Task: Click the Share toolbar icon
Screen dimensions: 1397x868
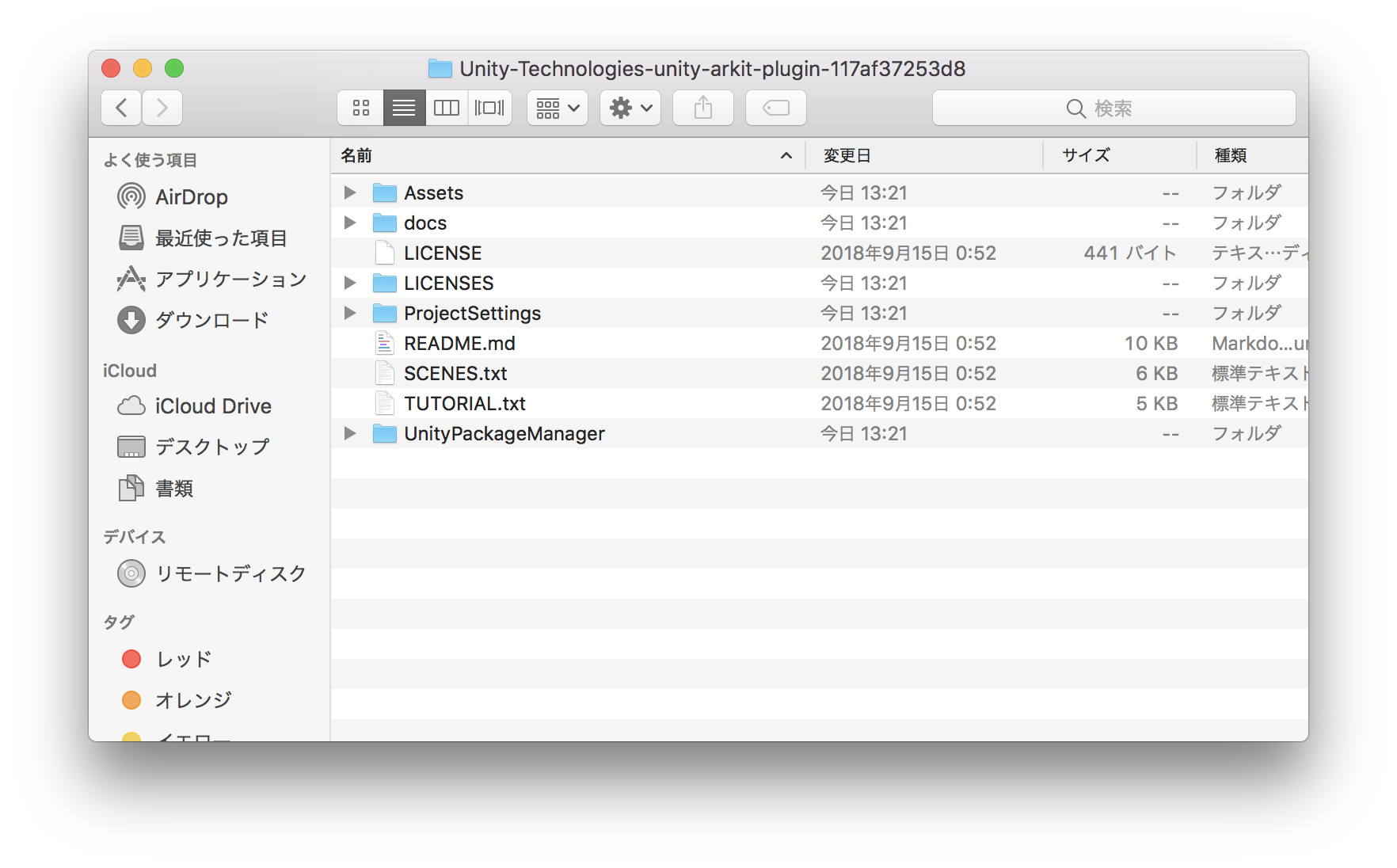Action: [702, 108]
